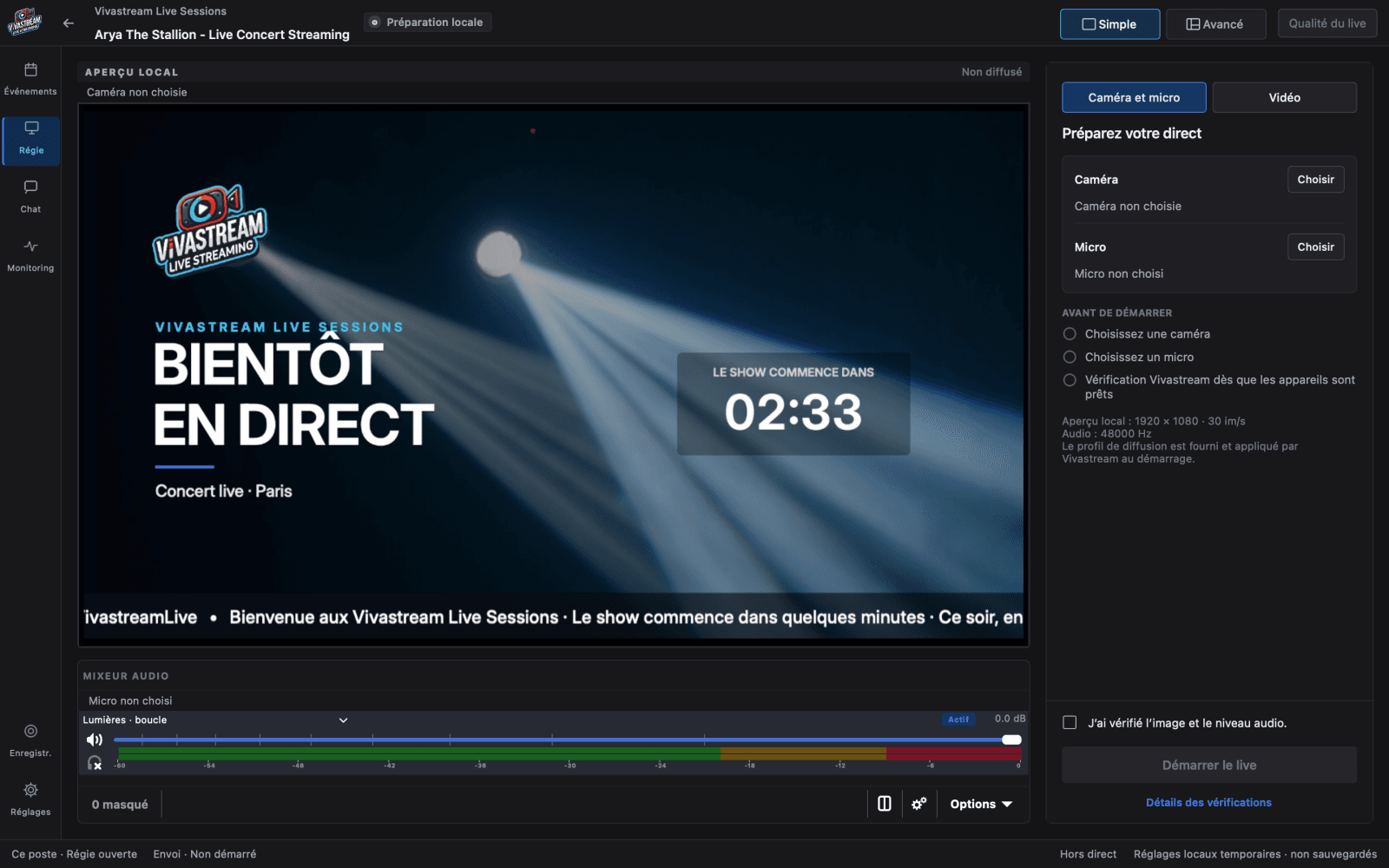This screenshot has height=868, width=1389.
Task: Click the 'Non diffusé' status text
Action: (991, 72)
